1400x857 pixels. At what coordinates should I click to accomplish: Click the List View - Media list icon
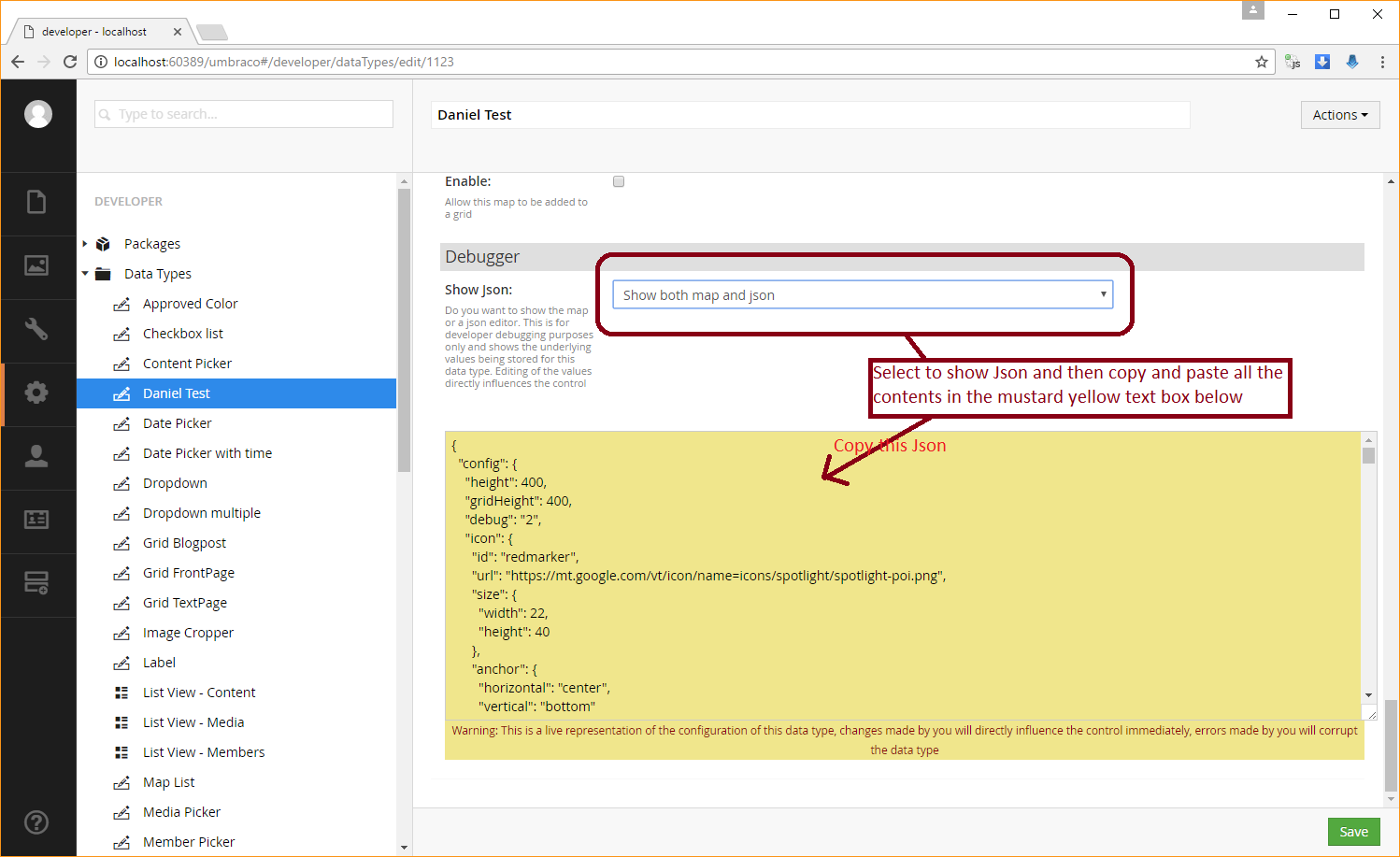[x=121, y=722]
